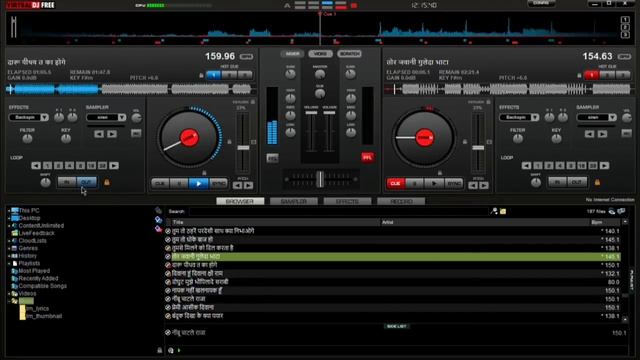Click right deck pitch slider handle

(x=478, y=148)
